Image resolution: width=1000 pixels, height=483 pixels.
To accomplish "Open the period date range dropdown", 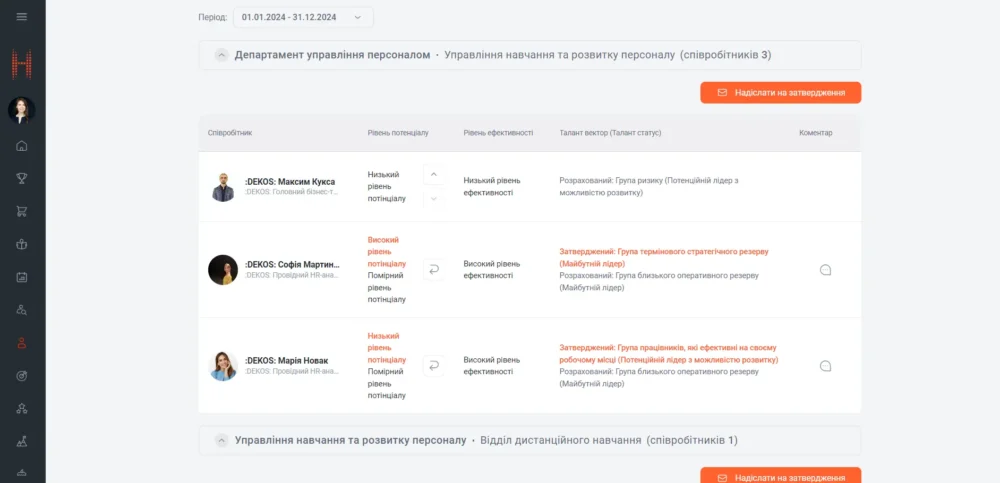I will 302,17.
